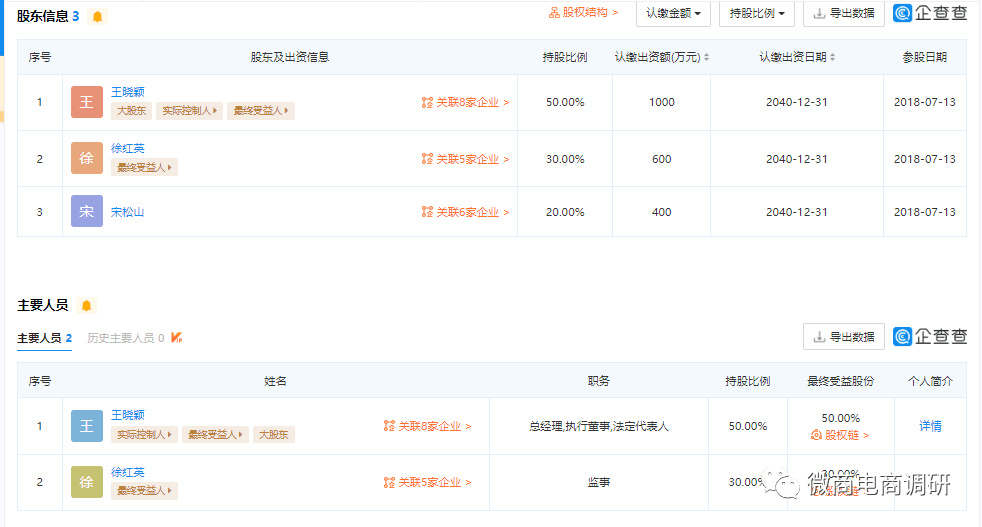Click 大股东 tag in shareholder row 1
Viewport: 982px width, 527px height.
[x=132, y=111]
